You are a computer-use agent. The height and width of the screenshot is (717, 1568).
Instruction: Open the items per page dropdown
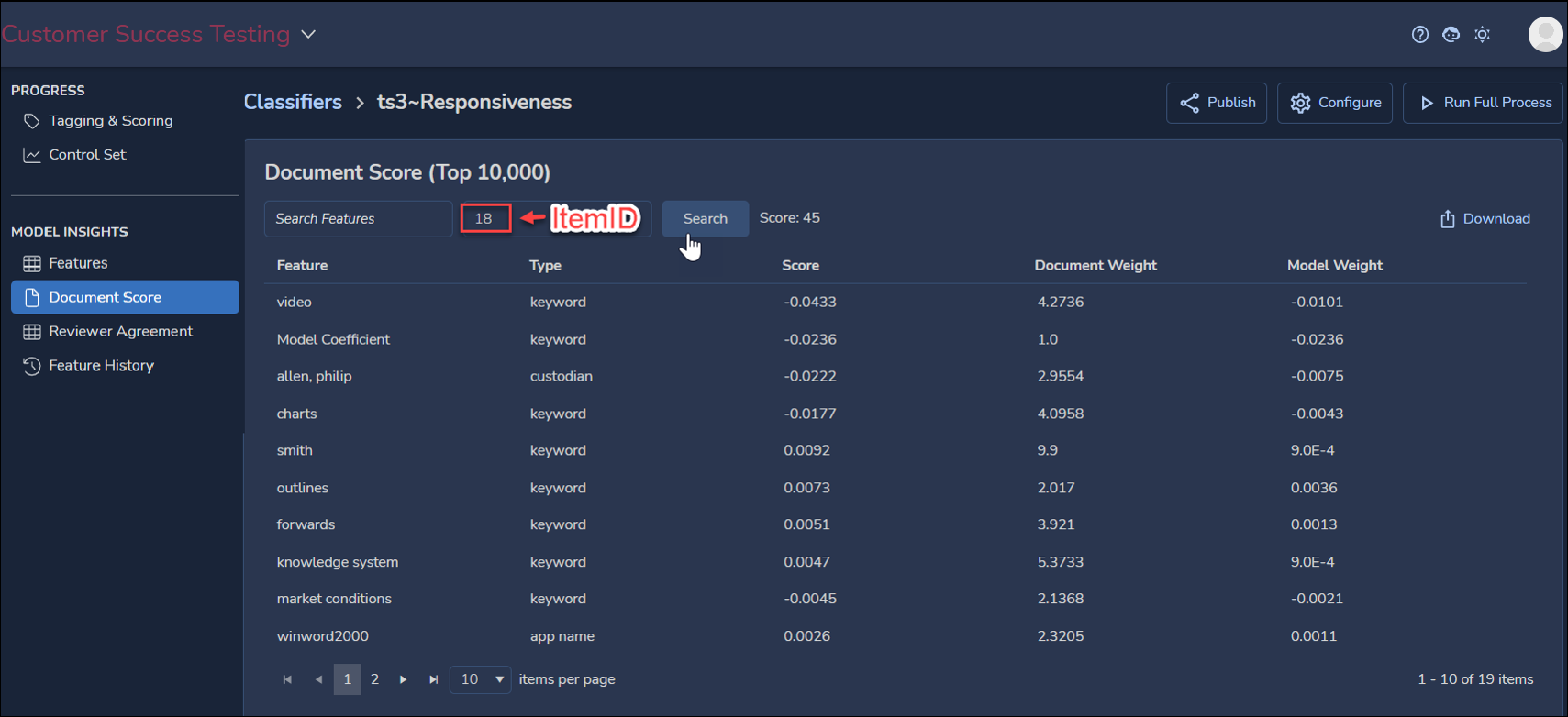481,679
